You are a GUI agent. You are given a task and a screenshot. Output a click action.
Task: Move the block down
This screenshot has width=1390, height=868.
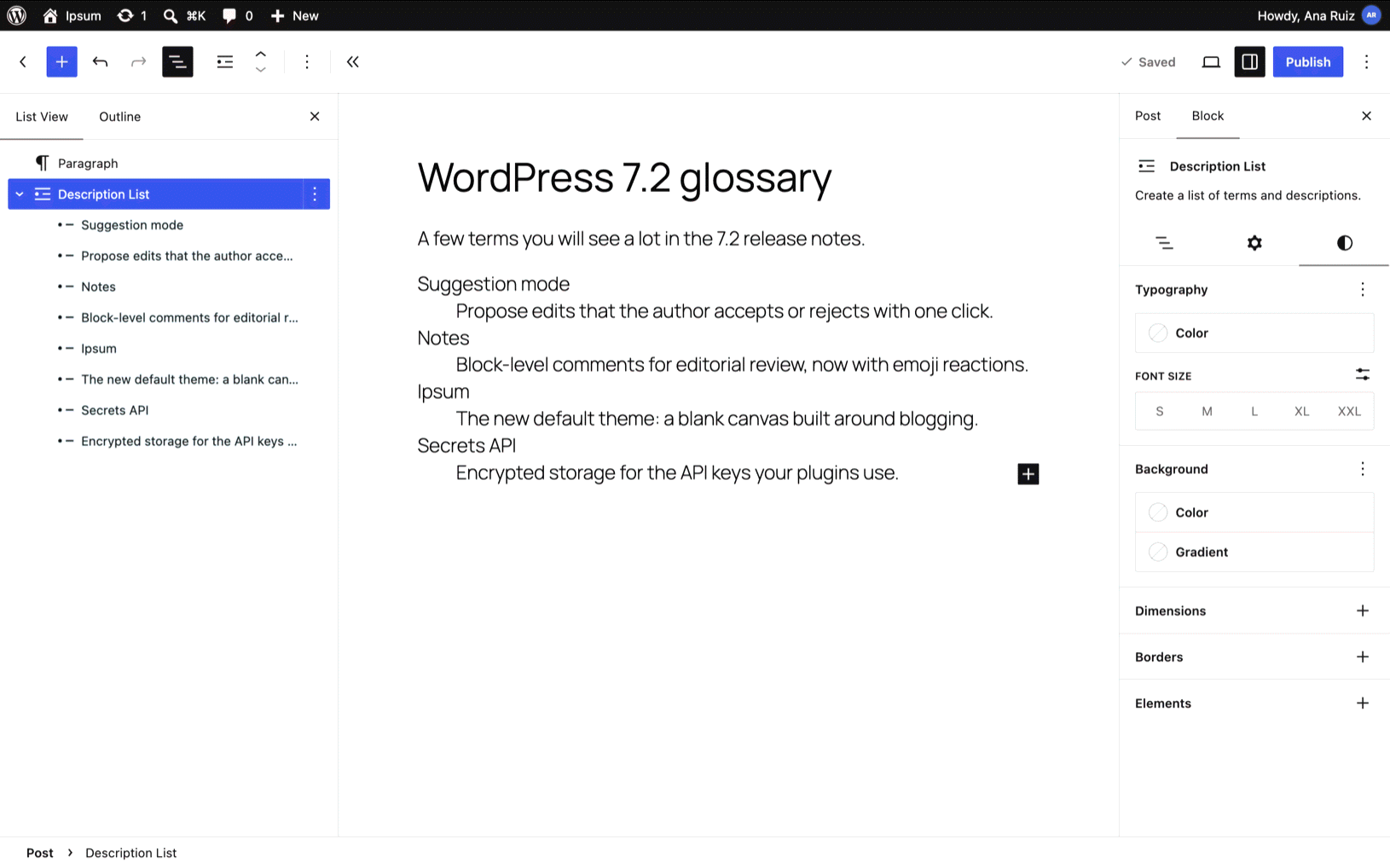[x=261, y=70]
